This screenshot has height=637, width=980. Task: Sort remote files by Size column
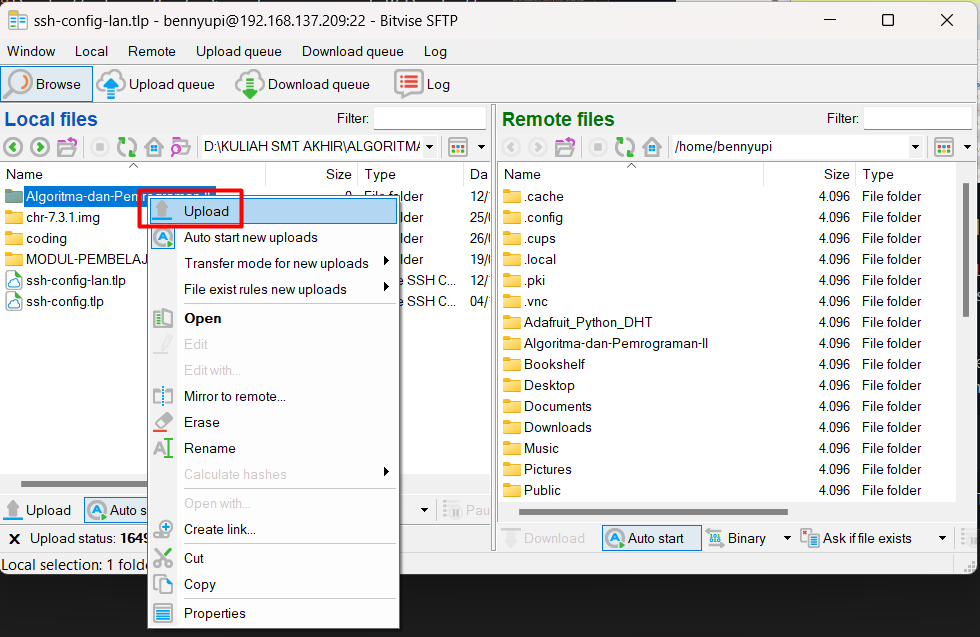point(809,174)
